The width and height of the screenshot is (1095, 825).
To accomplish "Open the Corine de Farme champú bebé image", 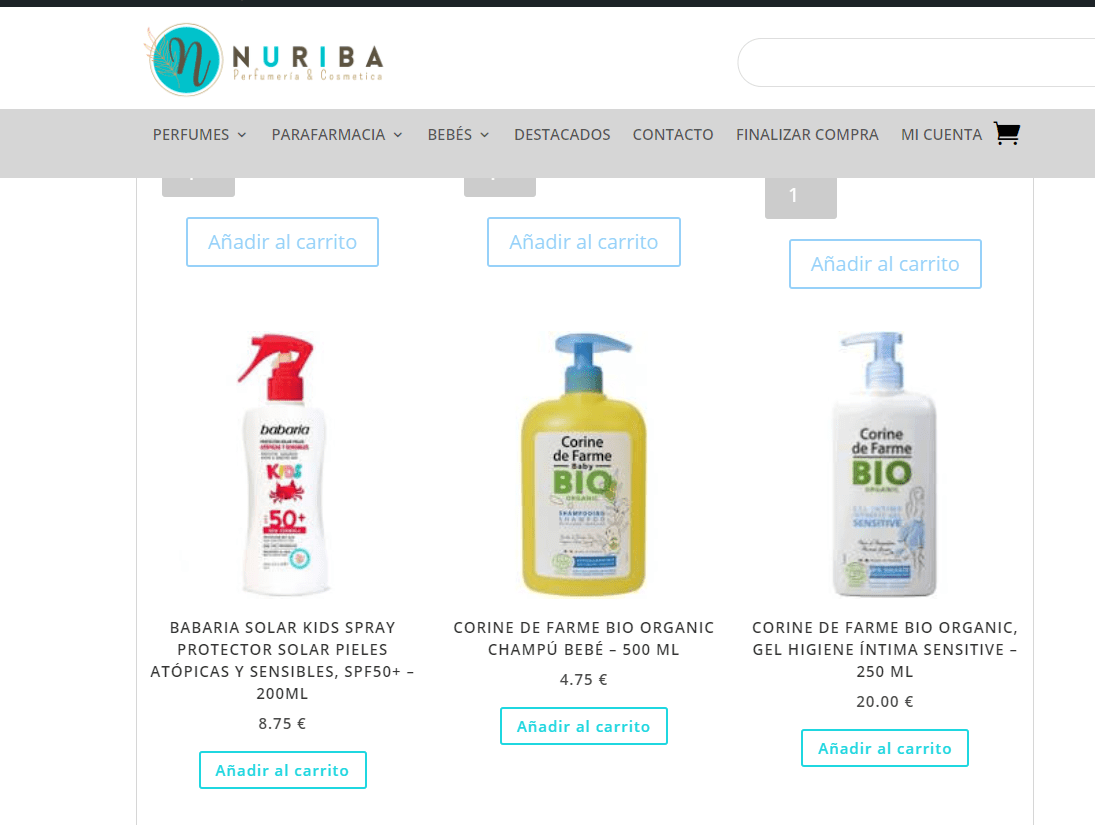I will click(584, 464).
